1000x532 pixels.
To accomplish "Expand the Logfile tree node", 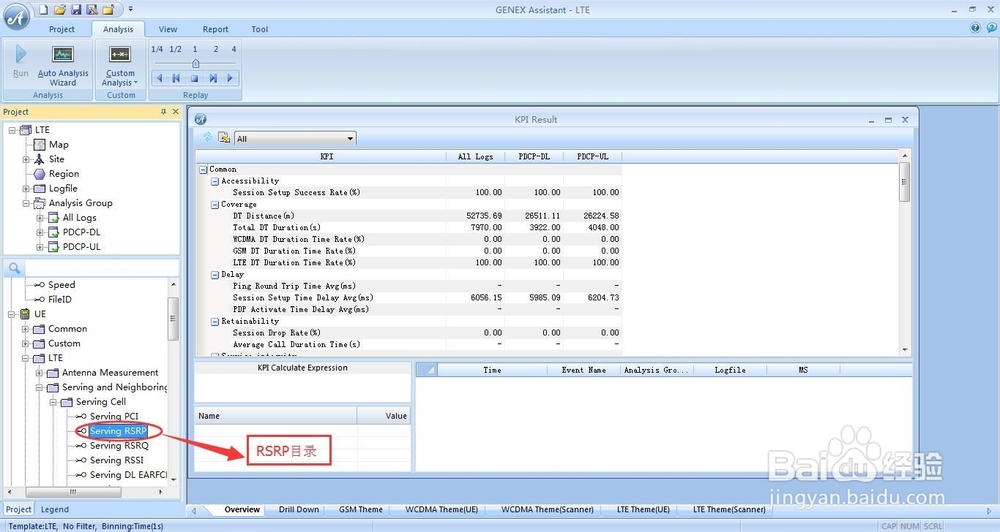I will pyautogui.click(x=26, y=189).
